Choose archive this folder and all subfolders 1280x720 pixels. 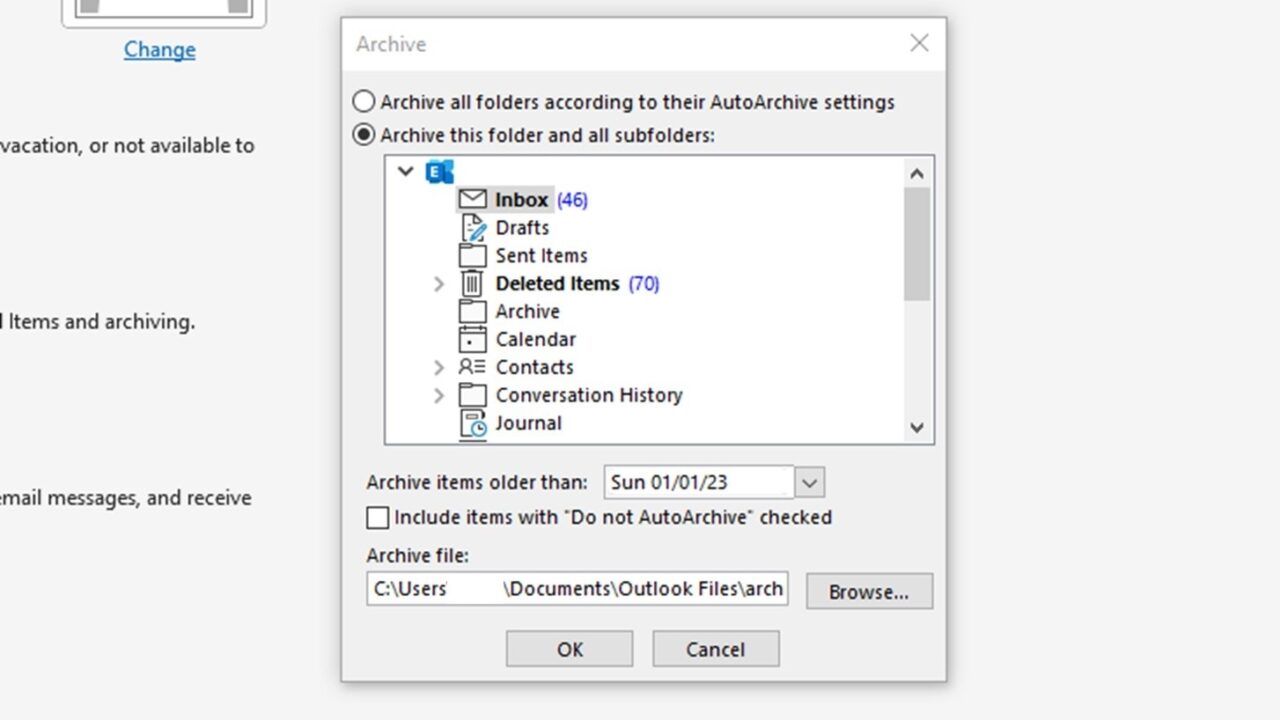point(363,134)
